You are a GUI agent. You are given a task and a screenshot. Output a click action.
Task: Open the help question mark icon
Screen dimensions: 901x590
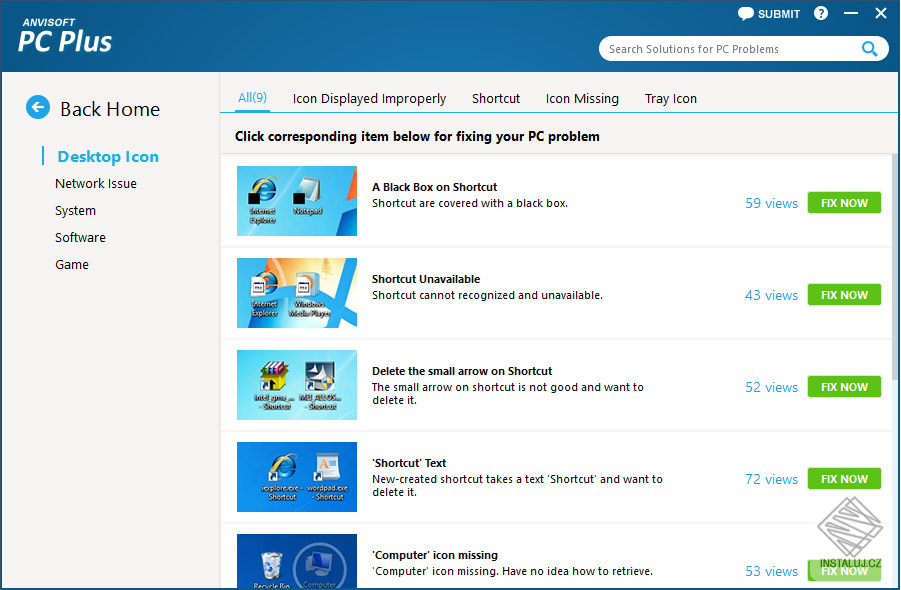[821, 13]
